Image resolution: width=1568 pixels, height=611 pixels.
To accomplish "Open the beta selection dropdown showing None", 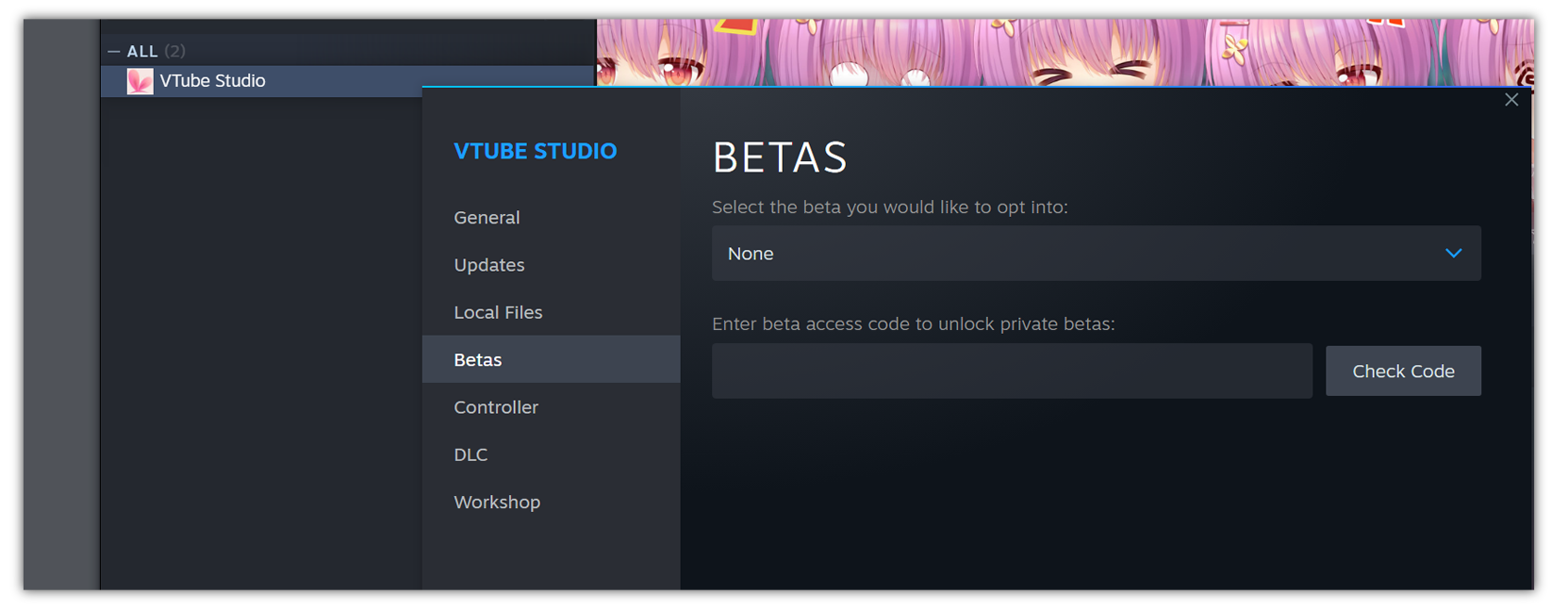I will [x=1096, y=253].
